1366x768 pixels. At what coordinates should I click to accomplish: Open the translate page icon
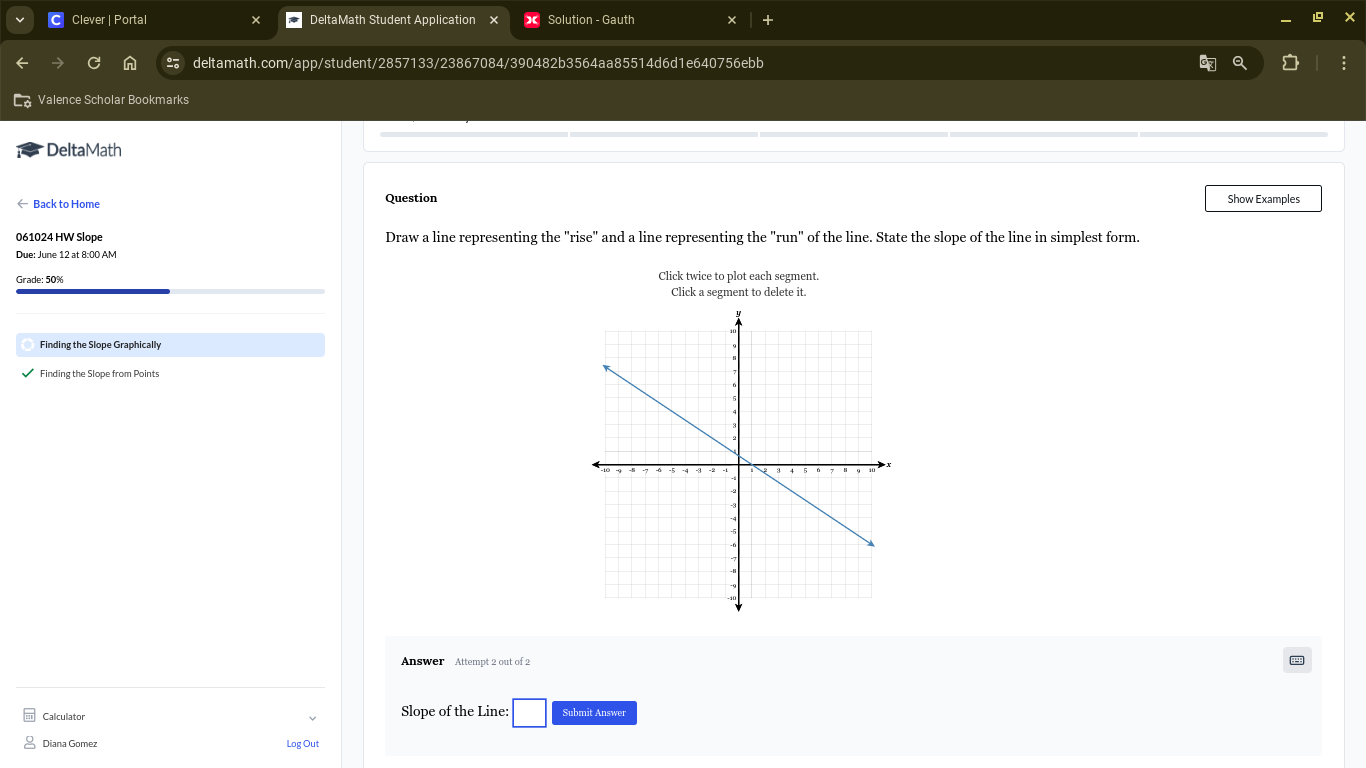point(1208,63)
